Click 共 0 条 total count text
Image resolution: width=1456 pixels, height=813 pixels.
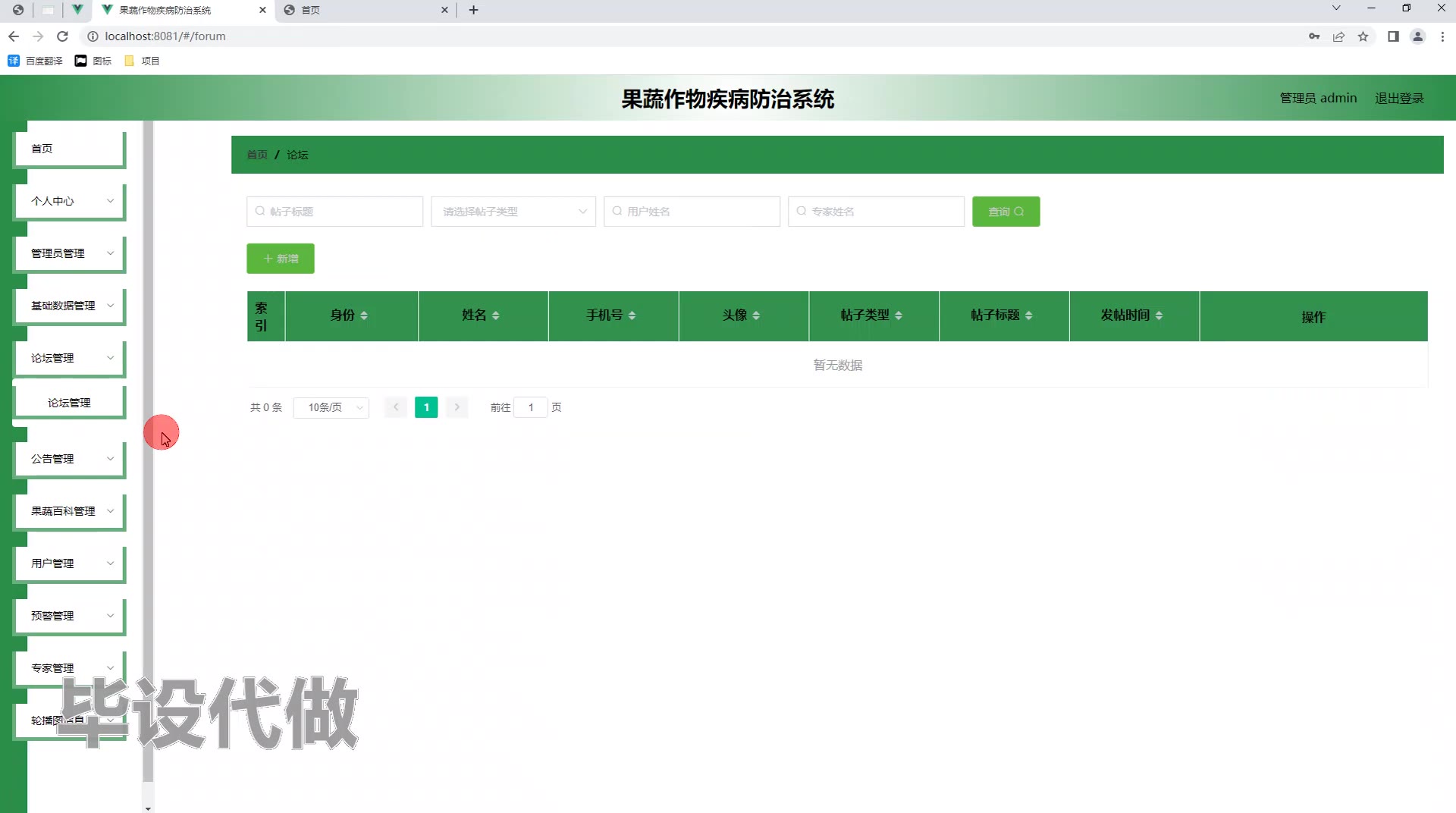(x=266, y=407)
